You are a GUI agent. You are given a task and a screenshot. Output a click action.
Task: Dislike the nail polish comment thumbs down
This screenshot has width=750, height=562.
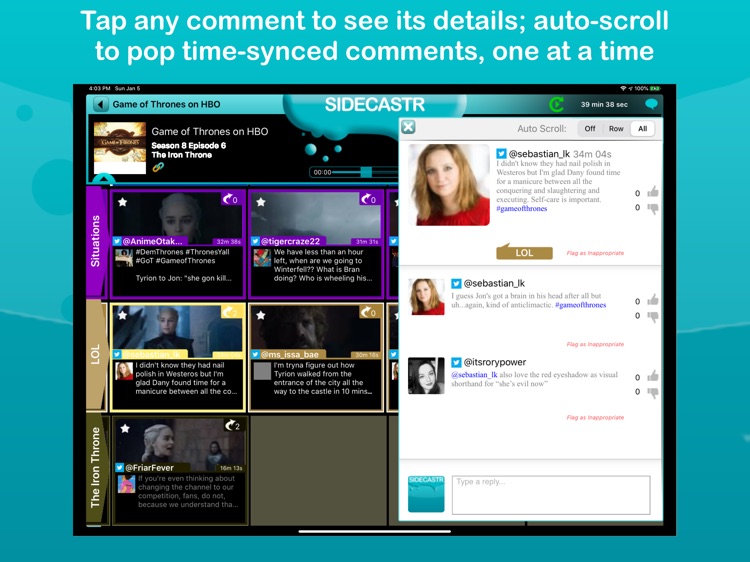click(652, 209)
